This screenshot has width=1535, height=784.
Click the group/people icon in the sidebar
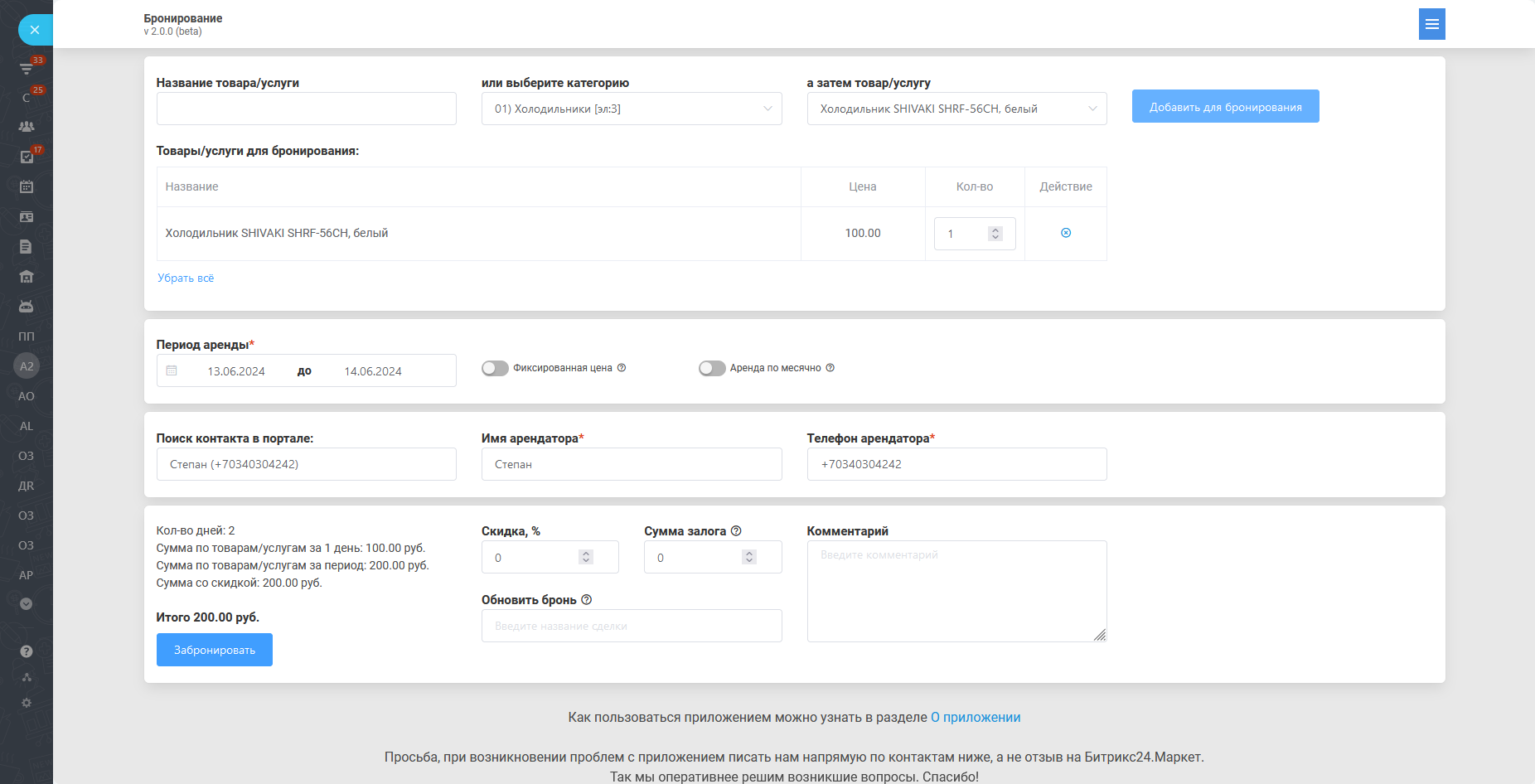27,127
